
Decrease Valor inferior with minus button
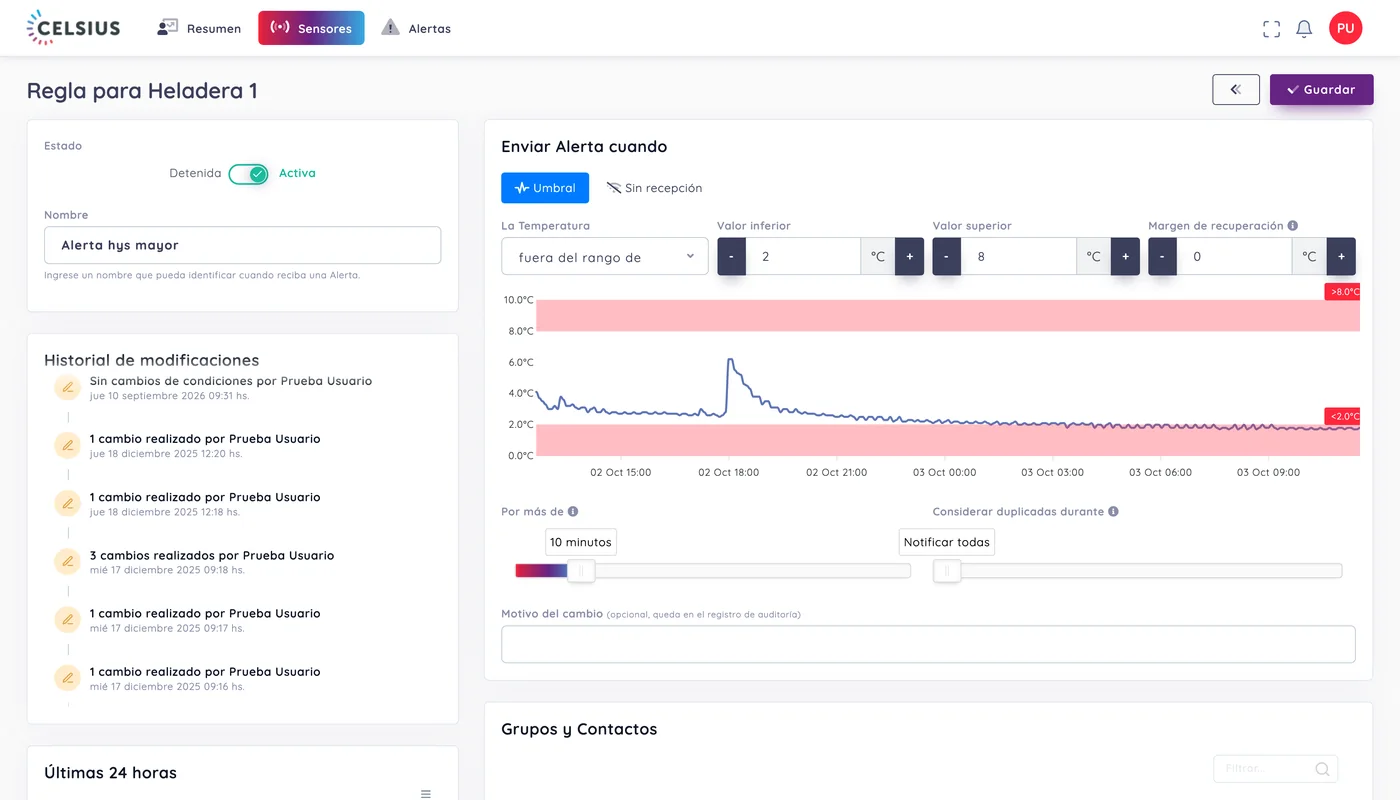coord(731,257)
